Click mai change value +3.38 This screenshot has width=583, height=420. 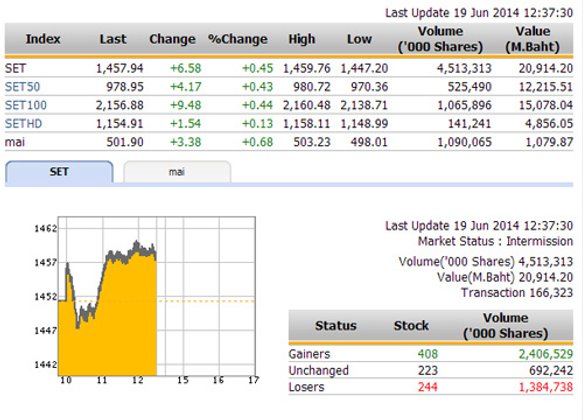point(186,142)
